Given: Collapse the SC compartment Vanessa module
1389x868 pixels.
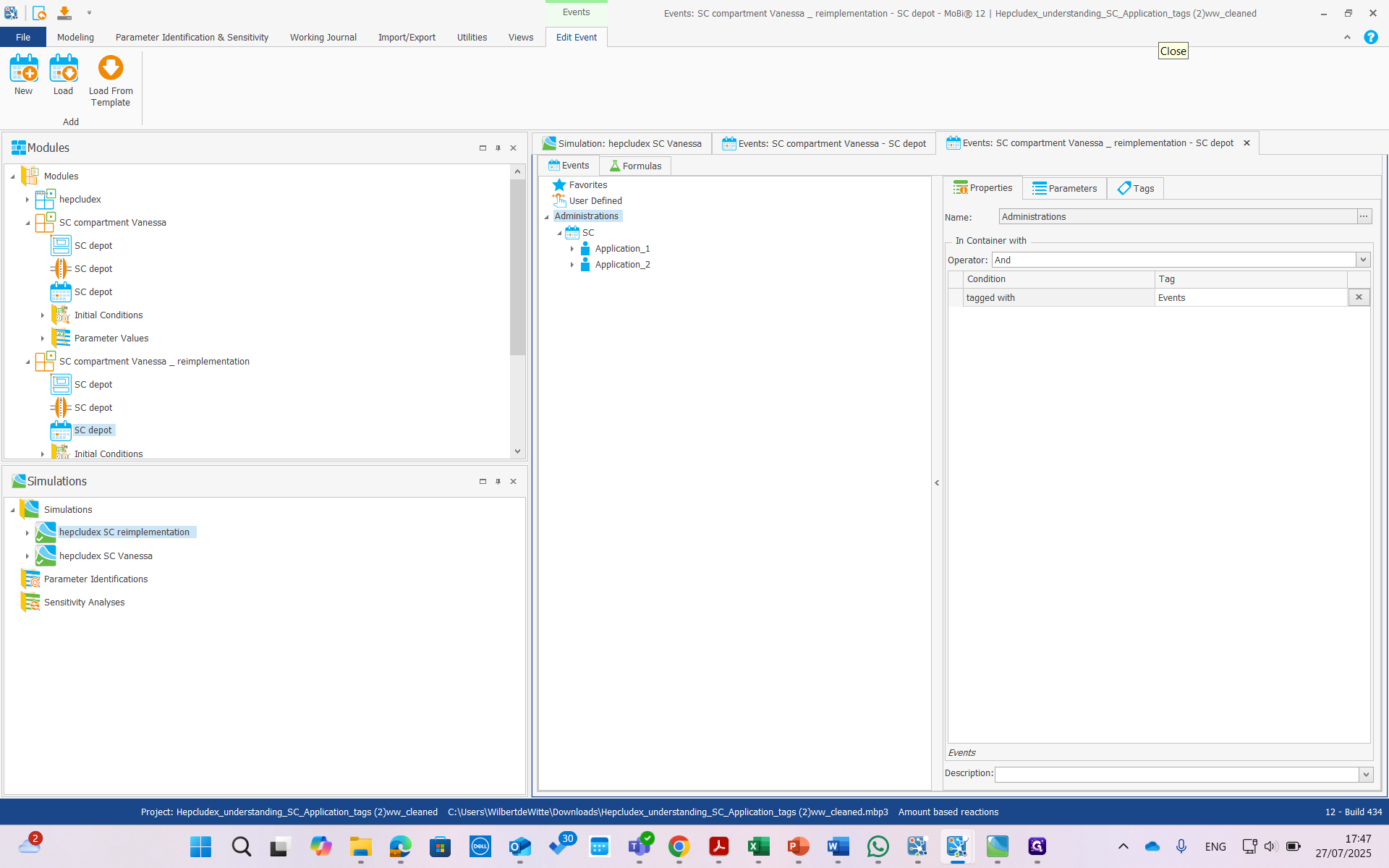Looking at the screenshot, I should [x=27, y=223].
